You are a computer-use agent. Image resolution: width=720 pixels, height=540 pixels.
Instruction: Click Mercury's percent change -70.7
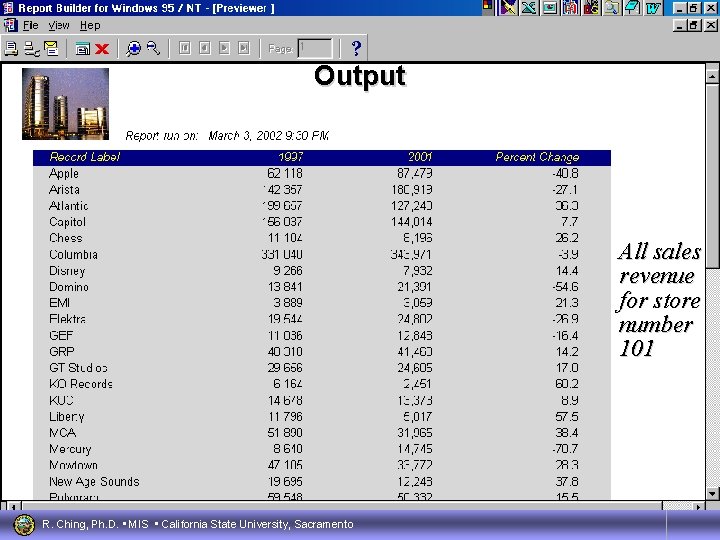(566, 449)
